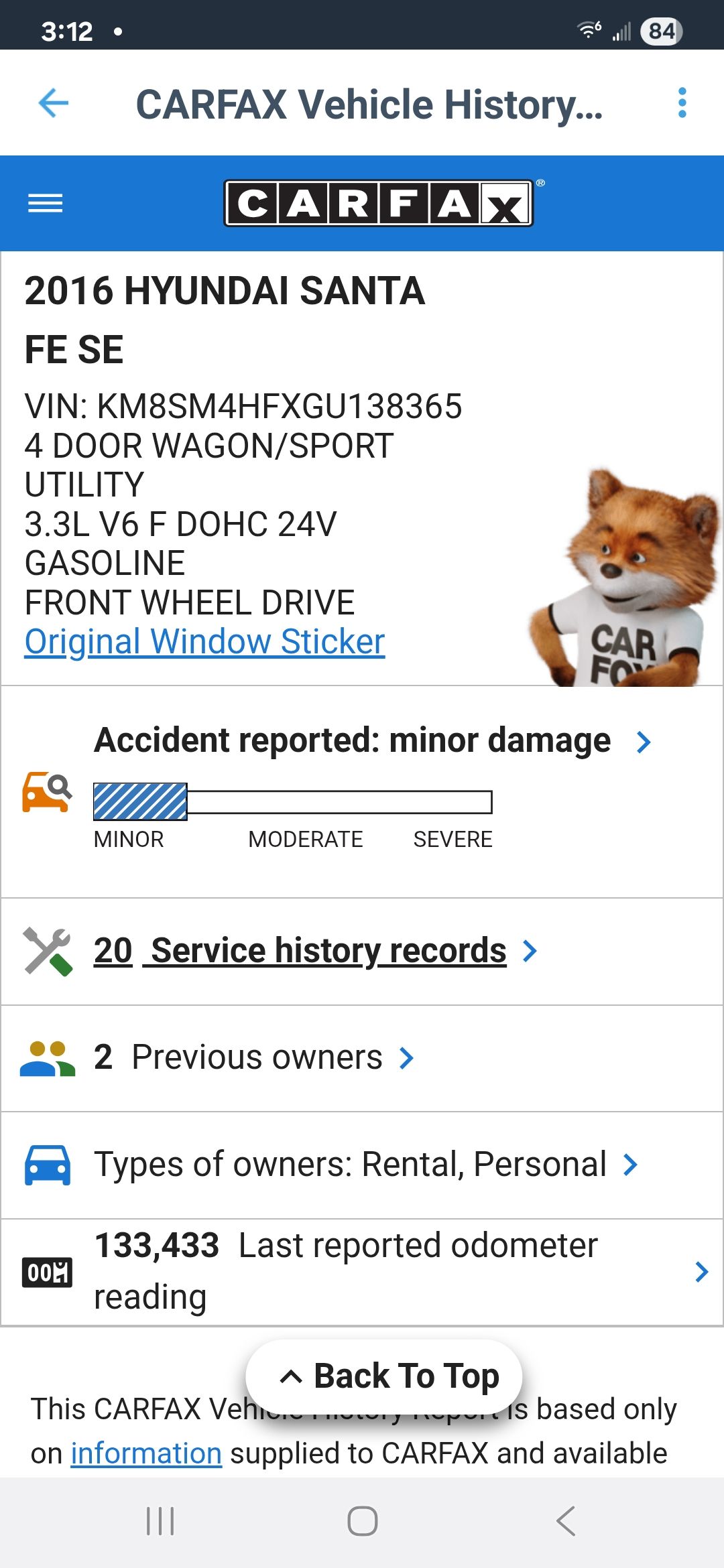The width and height of the screenshot is (724, 1568).
Task: Tap the Back To Top button
Action: [x=384, y=1376]
